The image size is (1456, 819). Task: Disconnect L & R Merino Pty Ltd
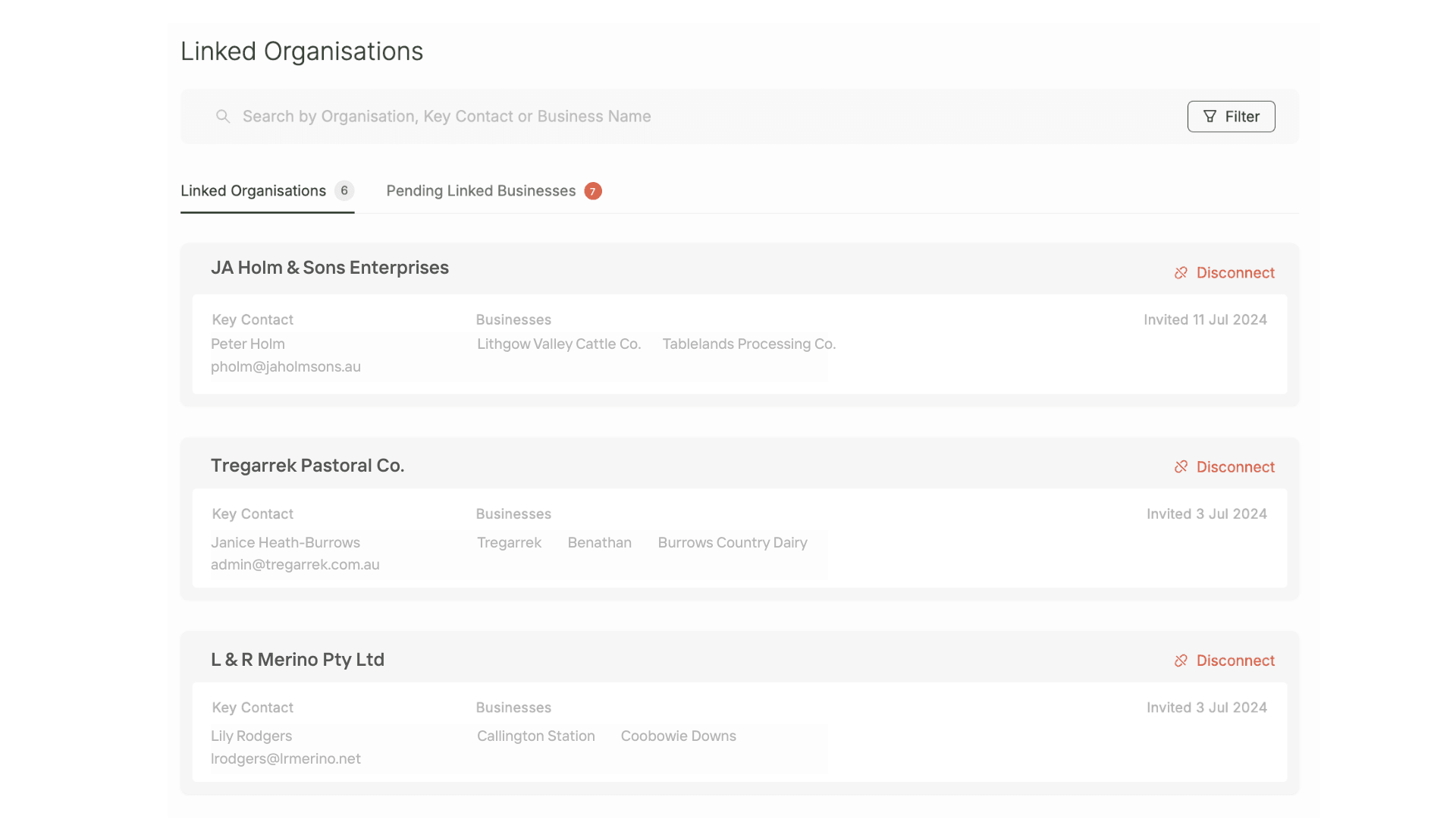tap(1235, 661)
